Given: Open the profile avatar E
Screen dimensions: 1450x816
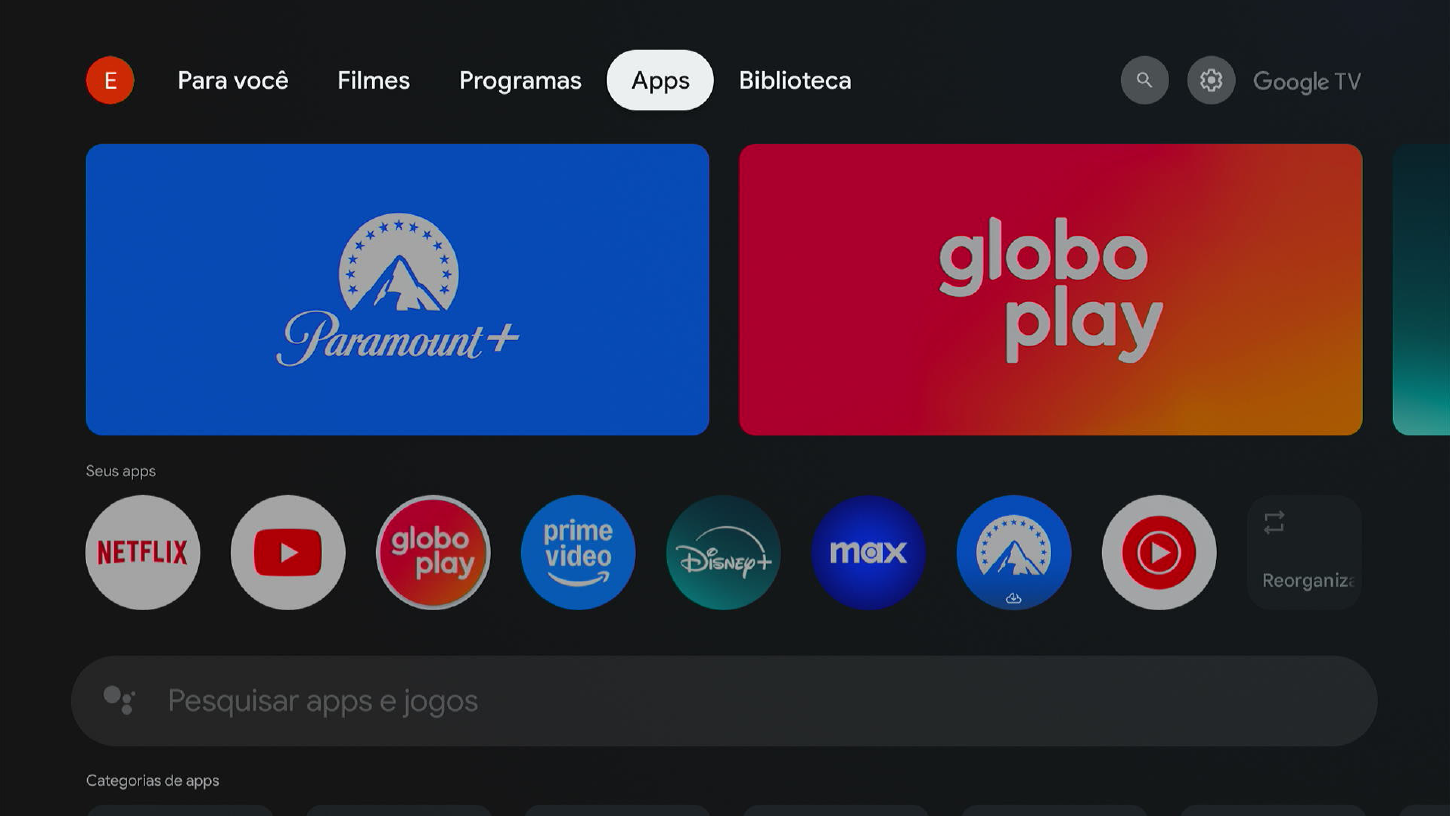Looking at the screenshot, I should 110,80.
